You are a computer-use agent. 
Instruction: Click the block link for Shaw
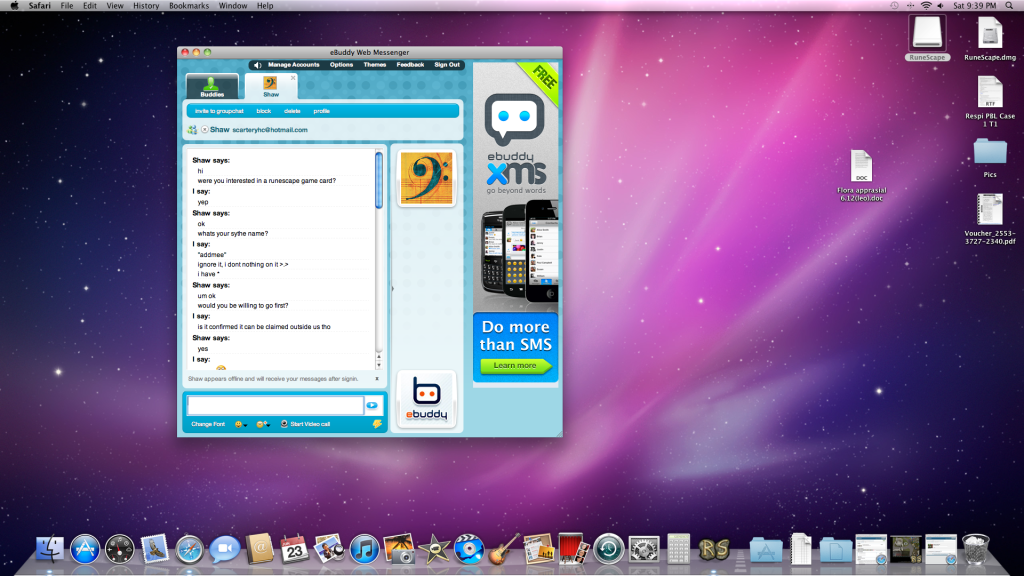[263, 111]
